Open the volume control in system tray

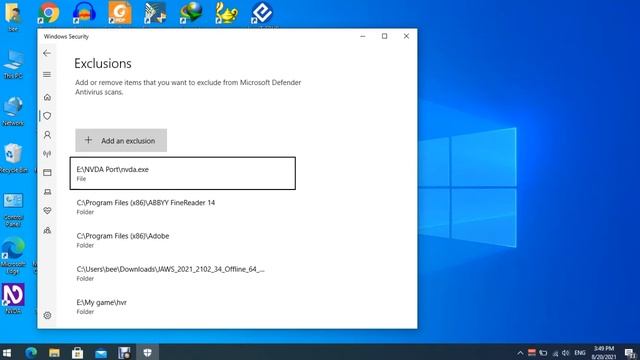click(x=565, y=353)
